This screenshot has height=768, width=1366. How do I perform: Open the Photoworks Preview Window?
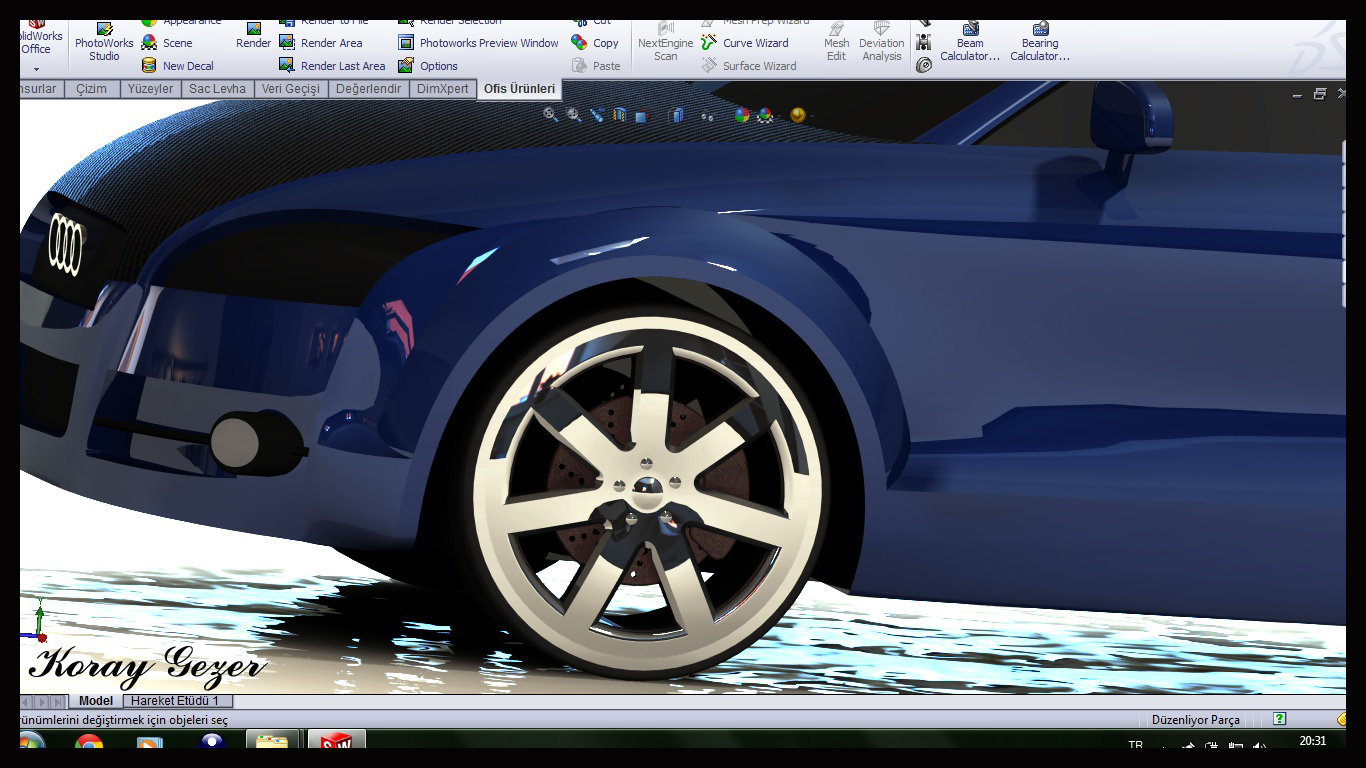point(478,43)
